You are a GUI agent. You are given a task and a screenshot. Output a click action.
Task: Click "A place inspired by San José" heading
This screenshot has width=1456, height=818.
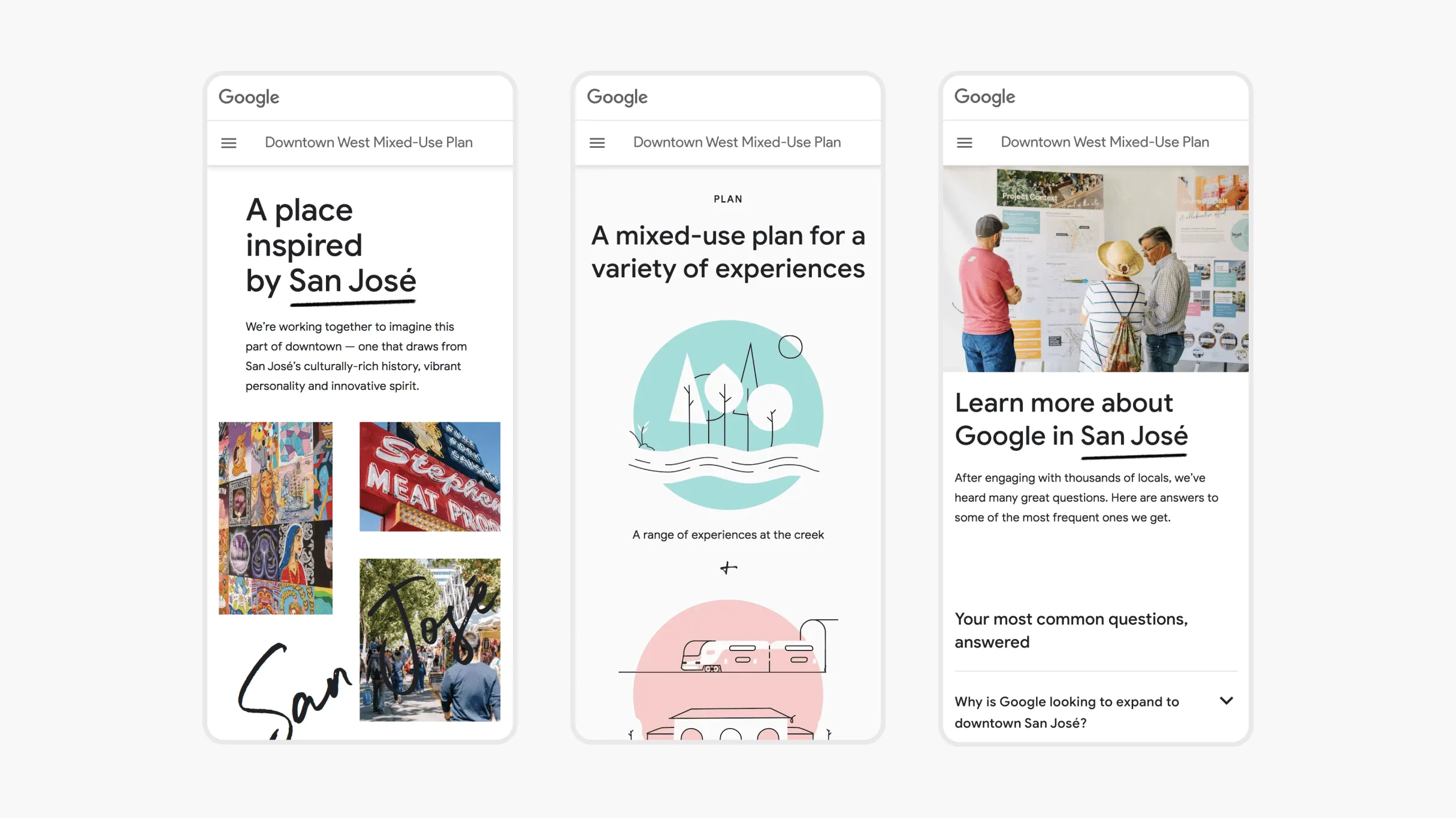(330, 244)
